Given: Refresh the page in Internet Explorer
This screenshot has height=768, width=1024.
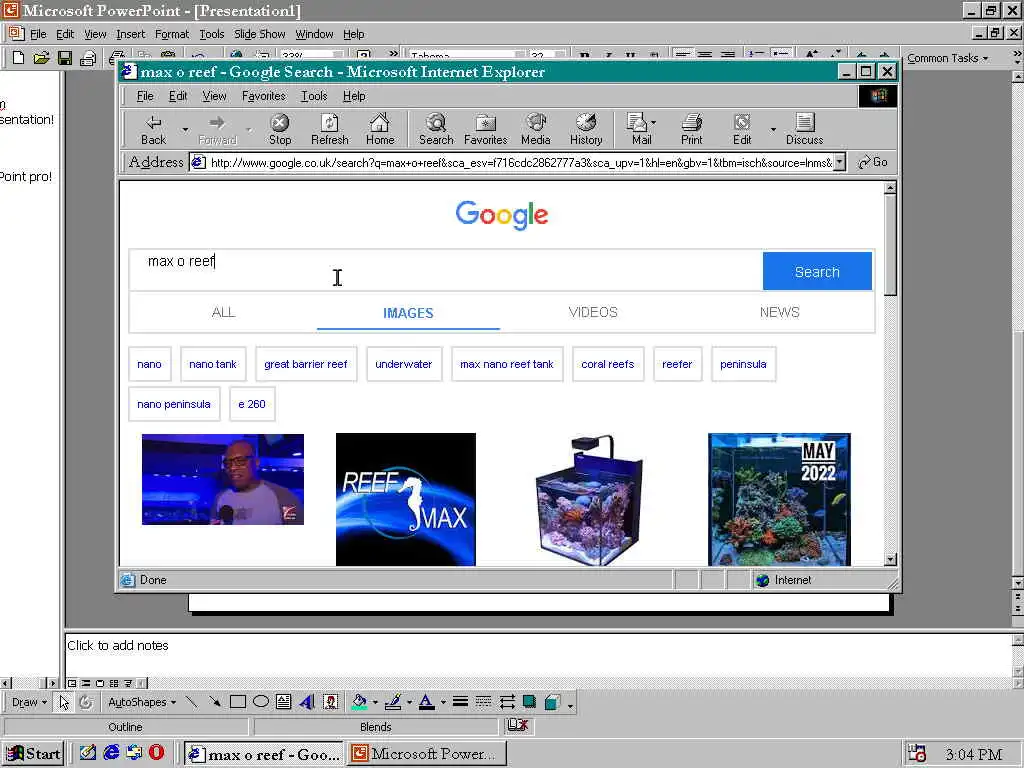Looking at the screenshot, I should (x=330, y=129).
